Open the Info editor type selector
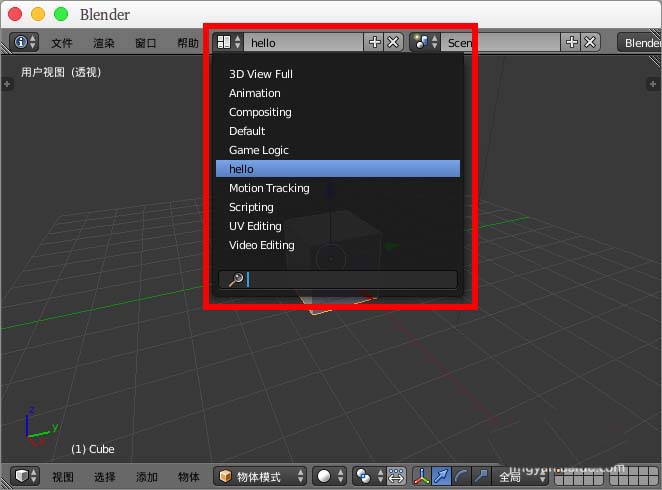Screen dimensions: 662x490 24,42
